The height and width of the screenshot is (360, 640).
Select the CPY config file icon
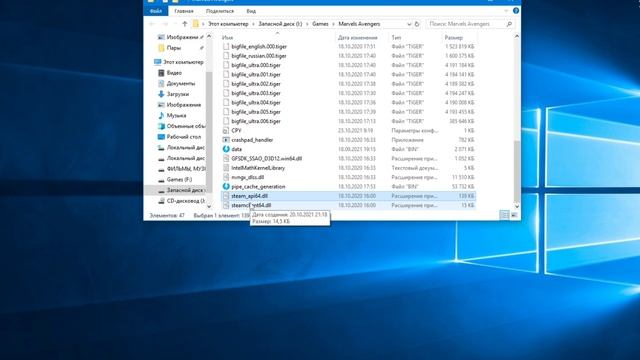[226, 131]
